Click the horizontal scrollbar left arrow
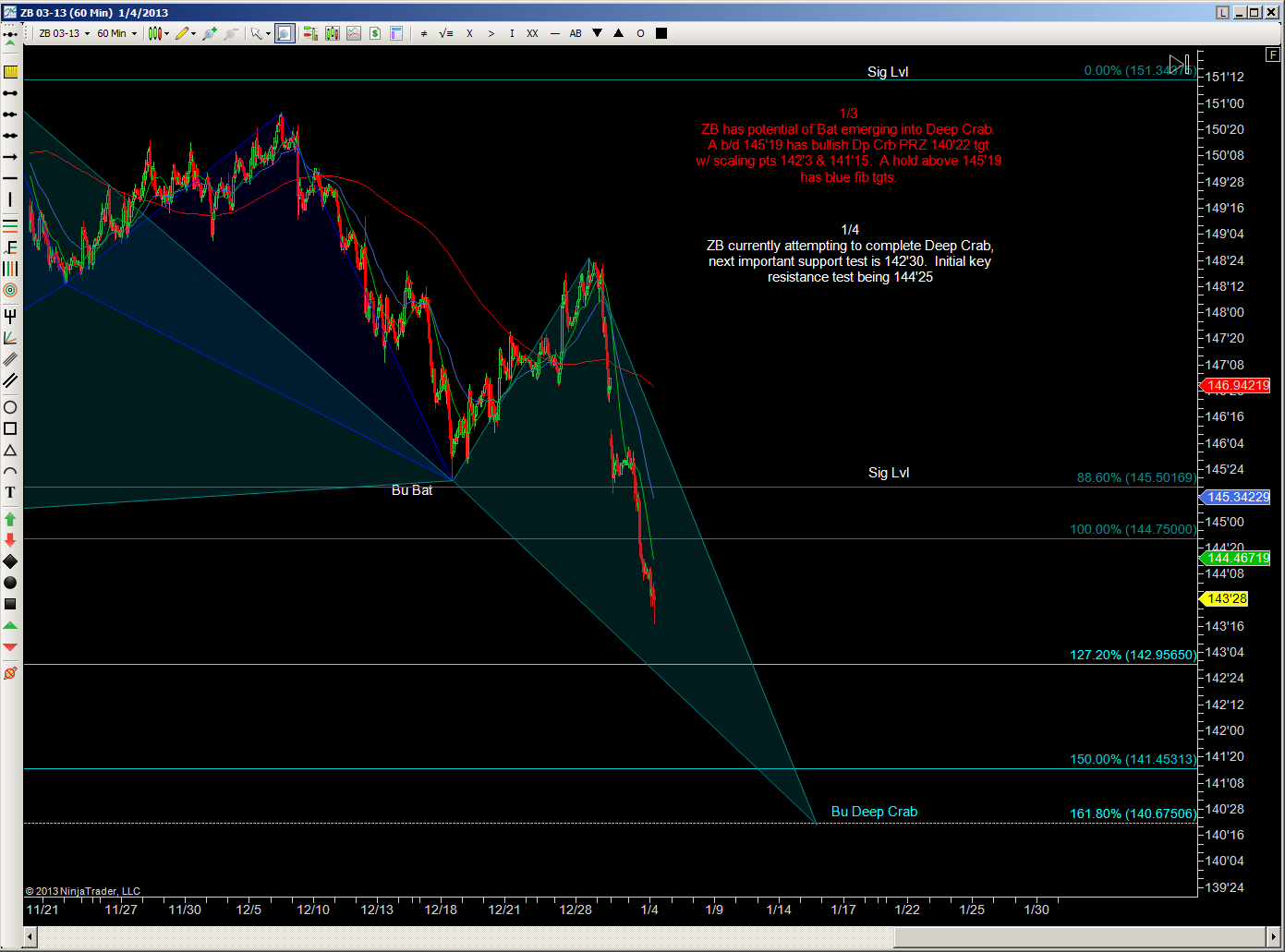Image resolution: width=1285 pixels, height=952 pixels. [x=30, y=937]
